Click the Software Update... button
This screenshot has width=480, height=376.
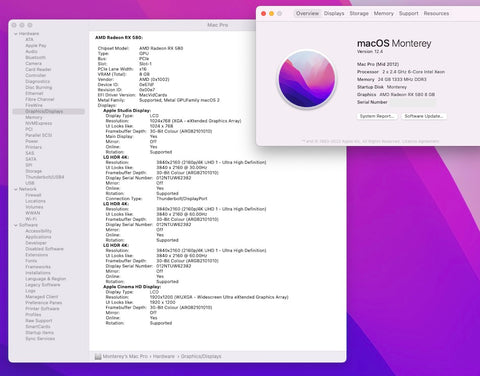pos(424,116)
